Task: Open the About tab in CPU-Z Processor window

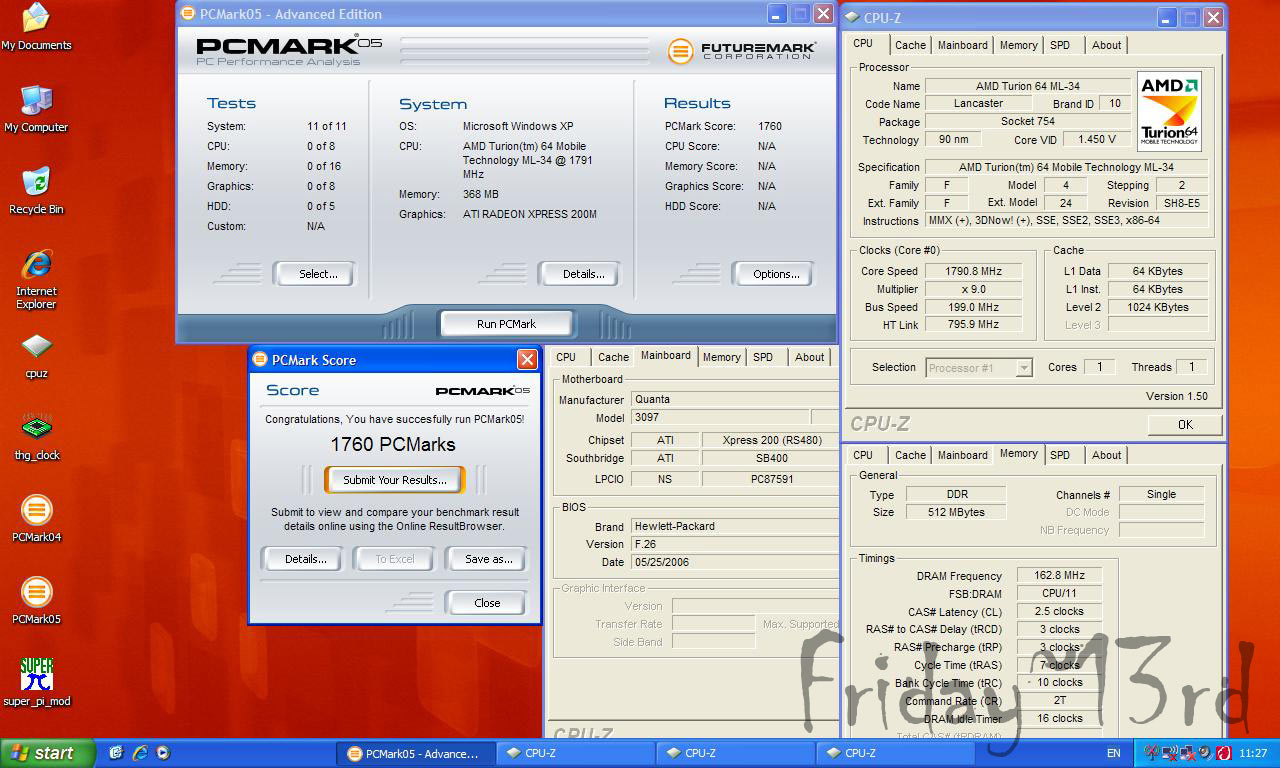Action: [x=1106, y=45]
